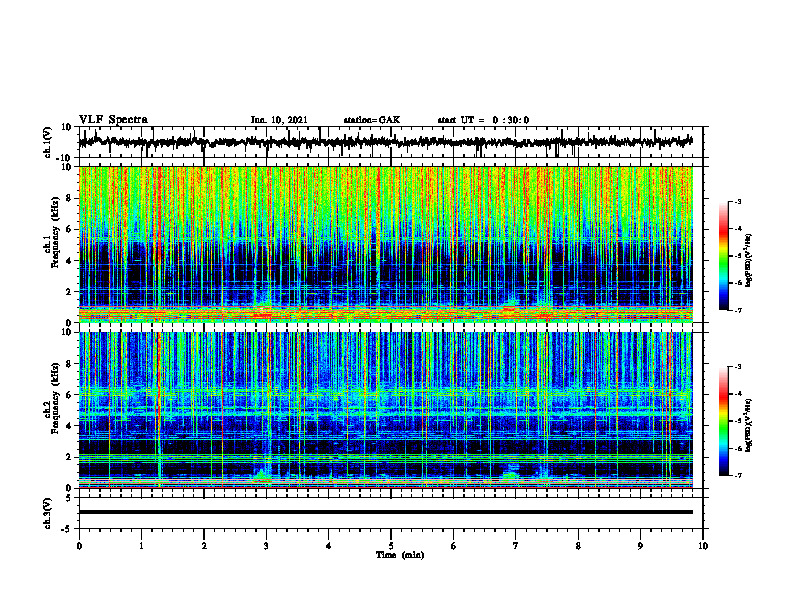Click the "6" kHz tick of ch.2 spectrogram

70,395
